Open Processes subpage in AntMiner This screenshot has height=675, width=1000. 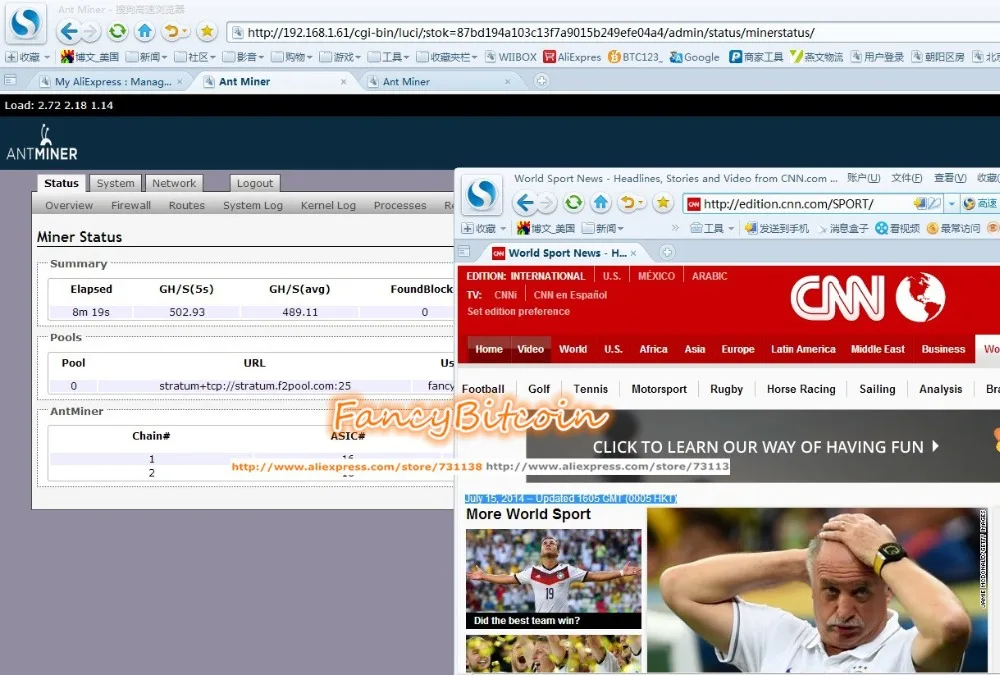point(400,205)
